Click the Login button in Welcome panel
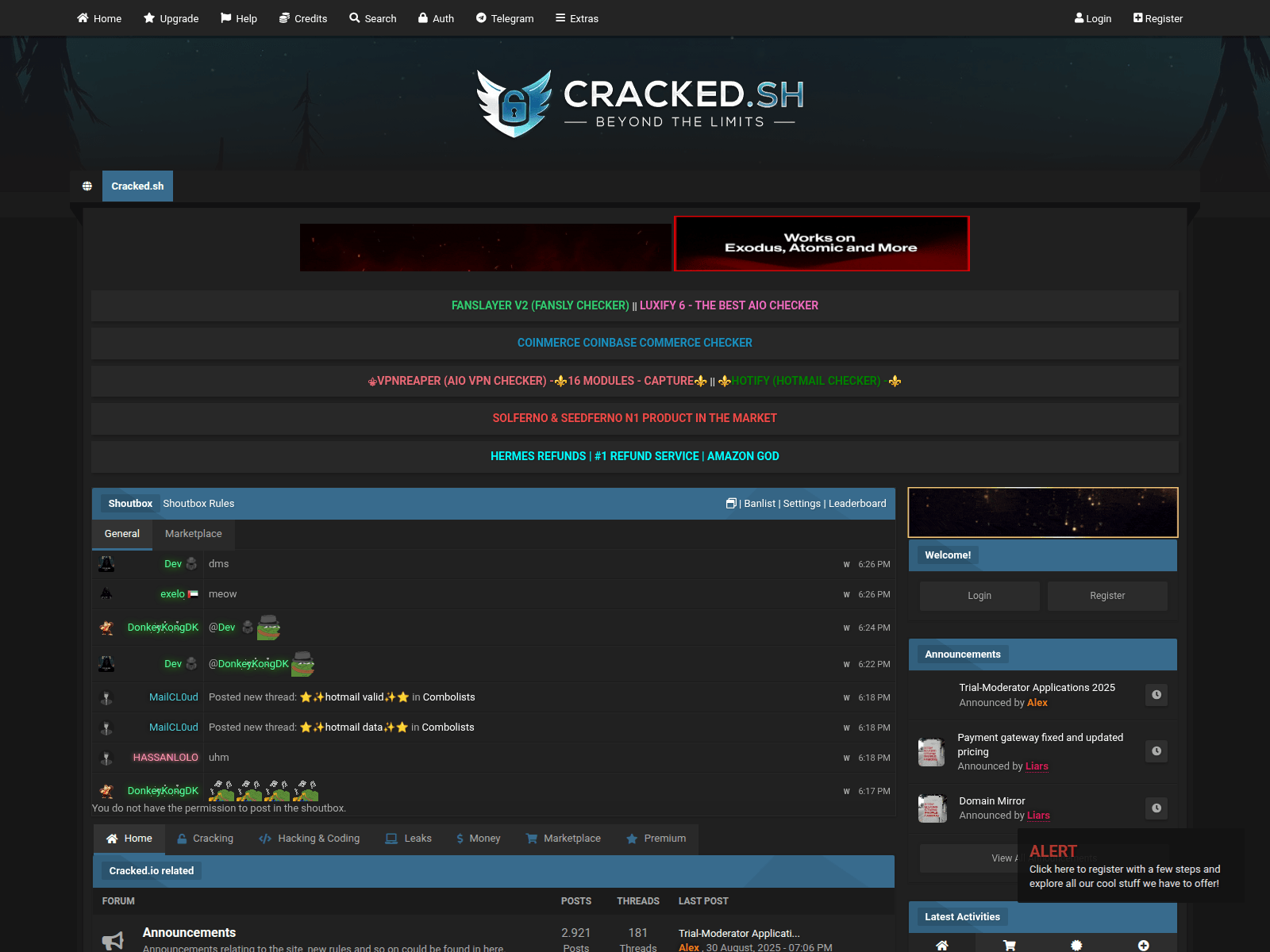The image size is (1270, 952). point(979,596)
